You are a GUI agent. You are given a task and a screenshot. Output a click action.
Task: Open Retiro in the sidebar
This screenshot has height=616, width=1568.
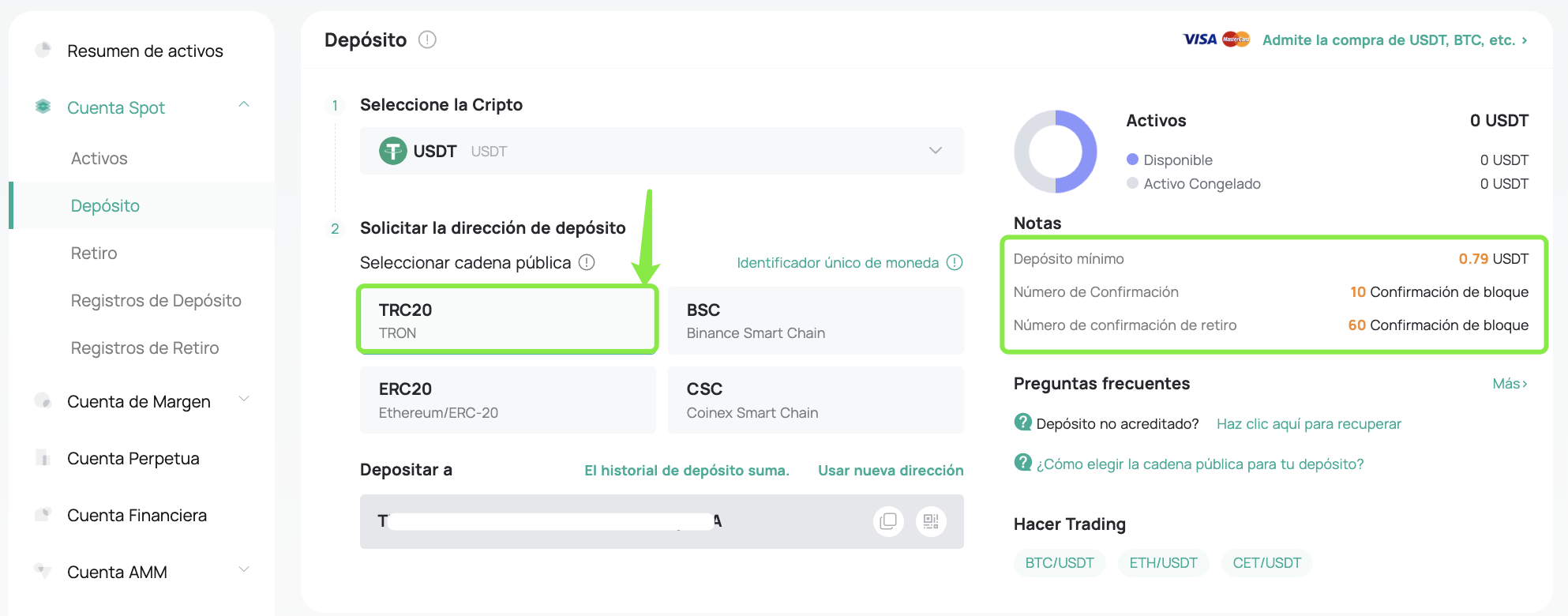[x=94, y=253]
